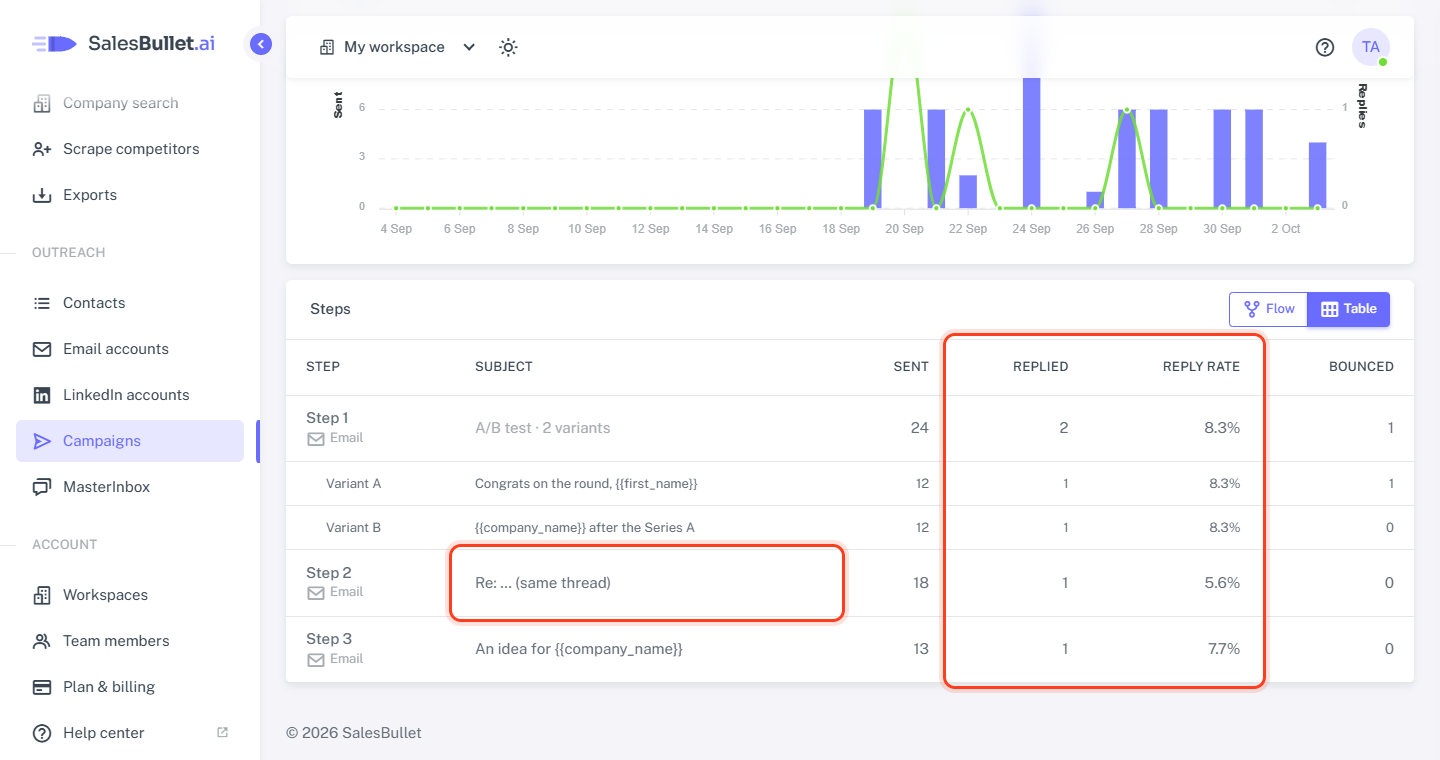Open the help question-mark icon in header

click(x=1325, y=47)
